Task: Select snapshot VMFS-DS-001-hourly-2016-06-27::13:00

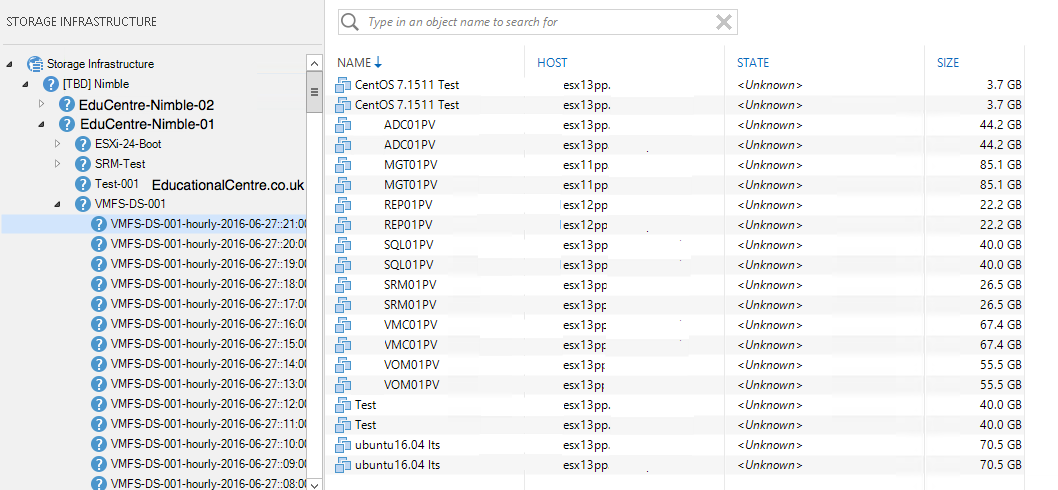Action: click(x=209, y=384)
